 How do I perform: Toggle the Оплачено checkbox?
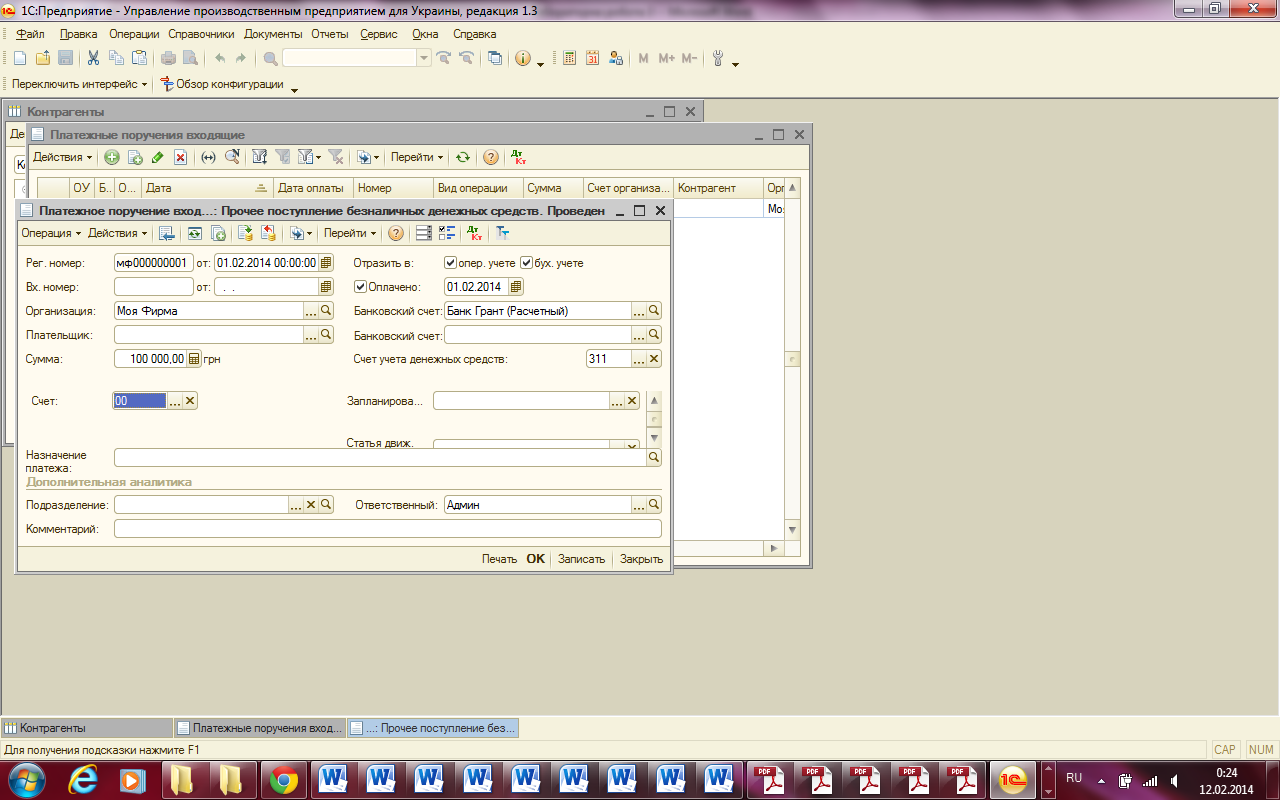361,287
